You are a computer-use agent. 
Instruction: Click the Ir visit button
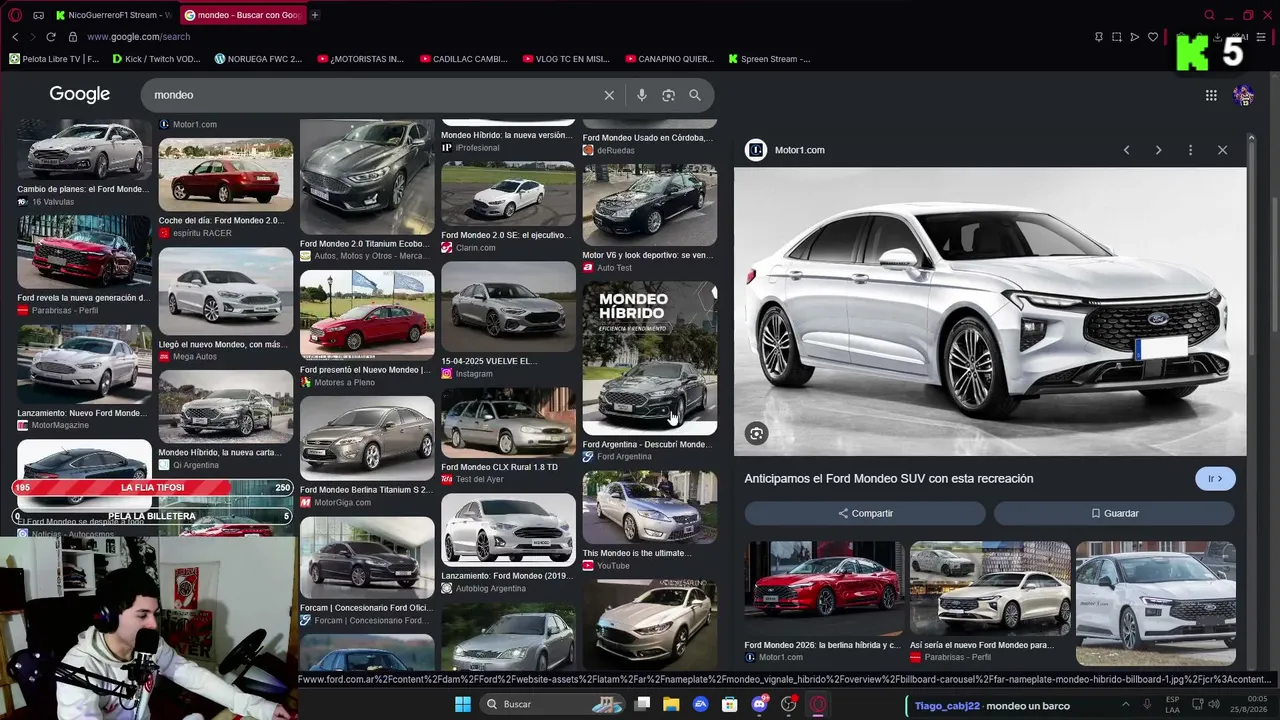[1215, 479]
